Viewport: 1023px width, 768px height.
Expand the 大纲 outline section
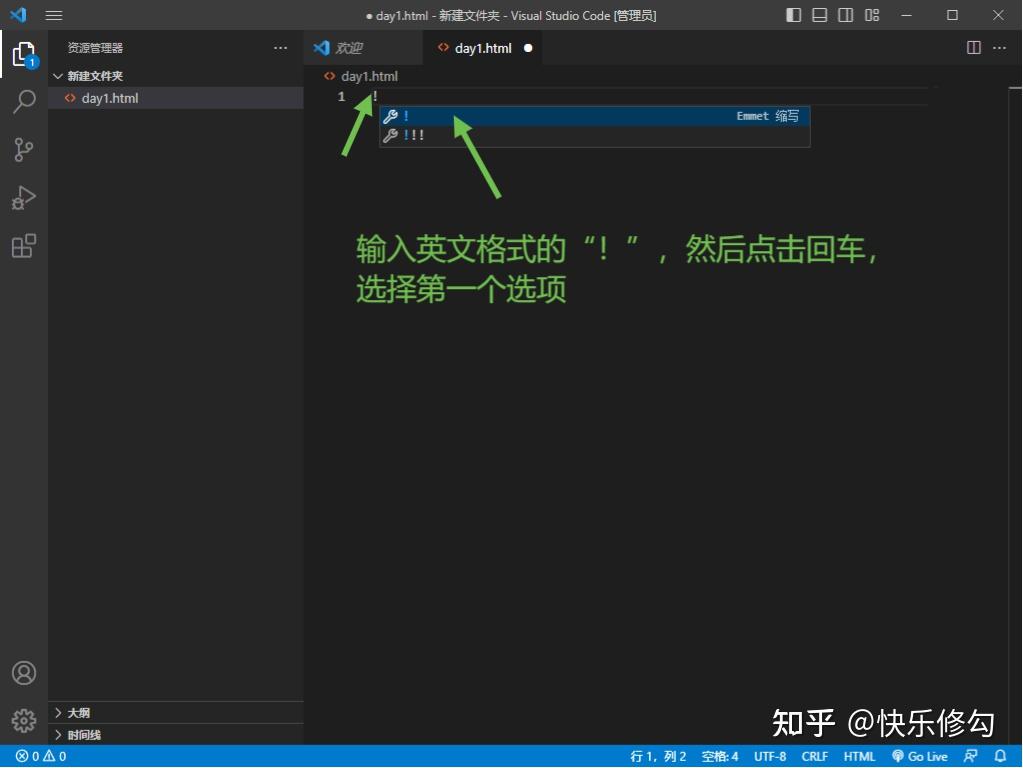[x=176, y=713]
